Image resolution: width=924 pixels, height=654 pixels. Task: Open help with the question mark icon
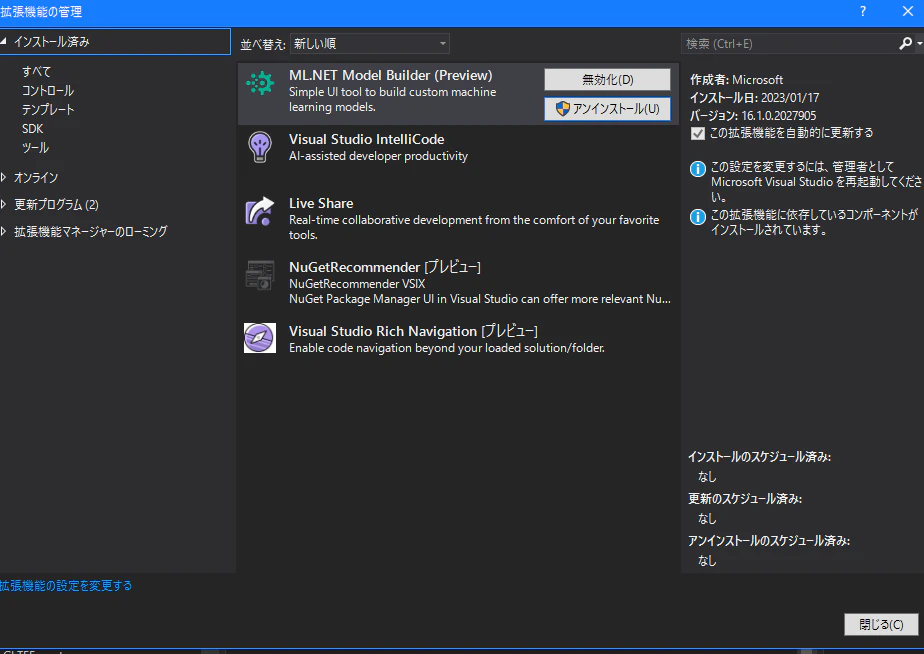point(863,11)
